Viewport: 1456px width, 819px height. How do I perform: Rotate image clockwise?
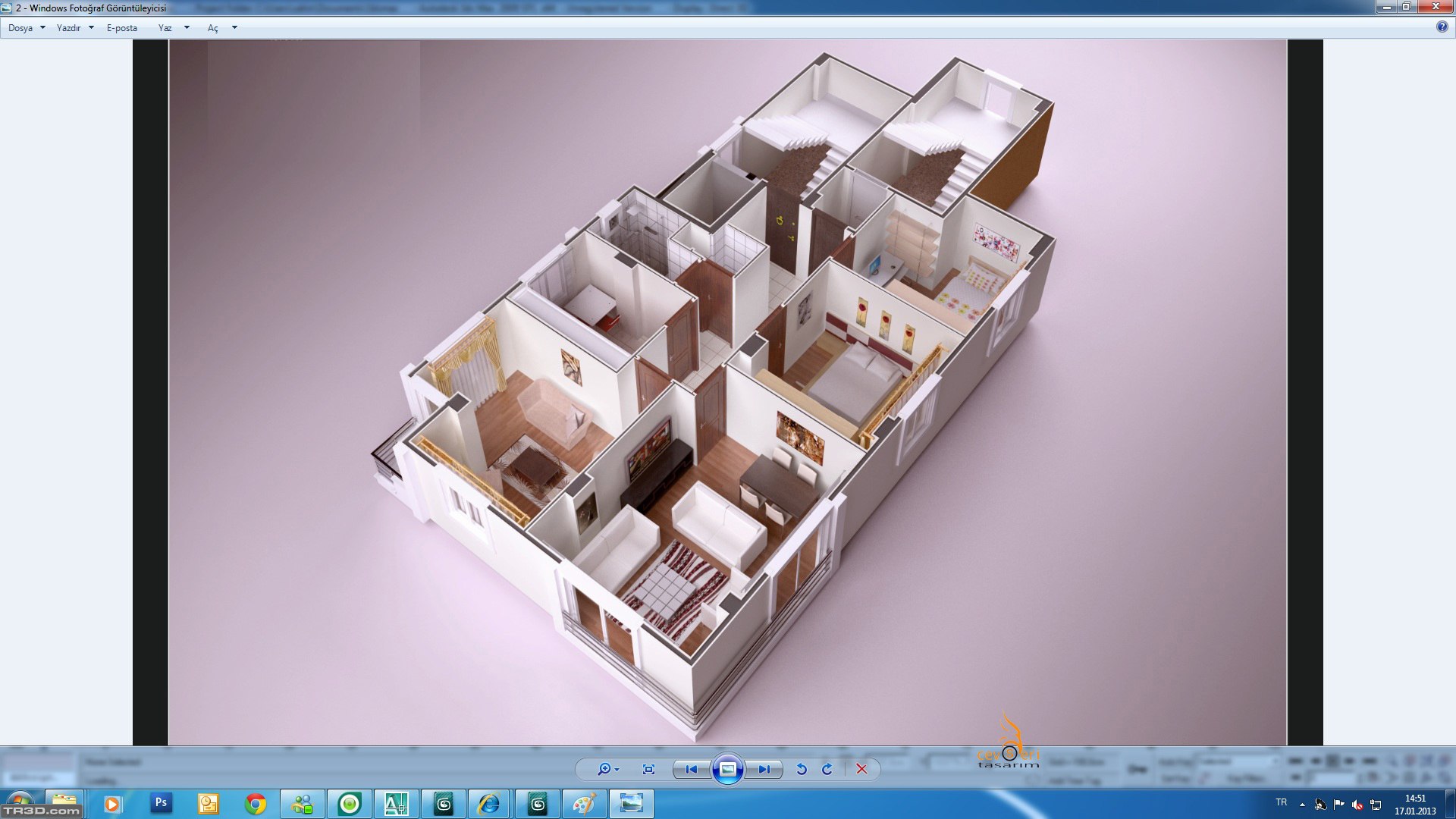coord(827,769)
